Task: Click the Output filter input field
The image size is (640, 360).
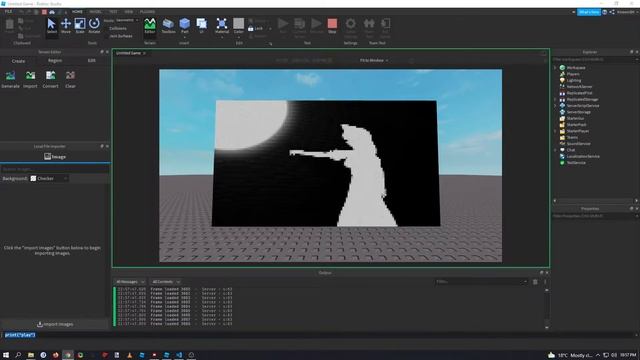Action: coord(481,282)
